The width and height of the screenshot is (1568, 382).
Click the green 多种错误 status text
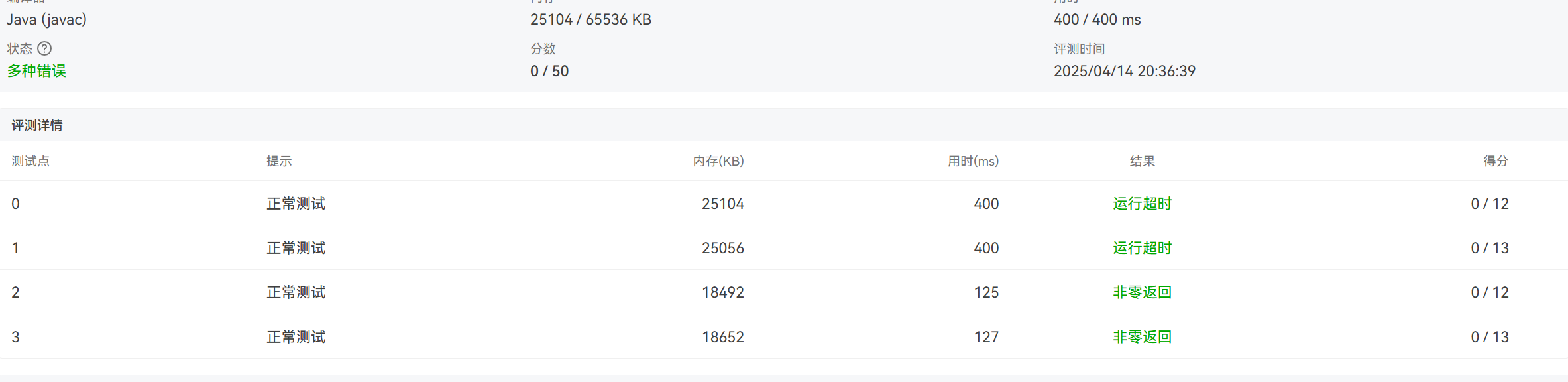36,71
